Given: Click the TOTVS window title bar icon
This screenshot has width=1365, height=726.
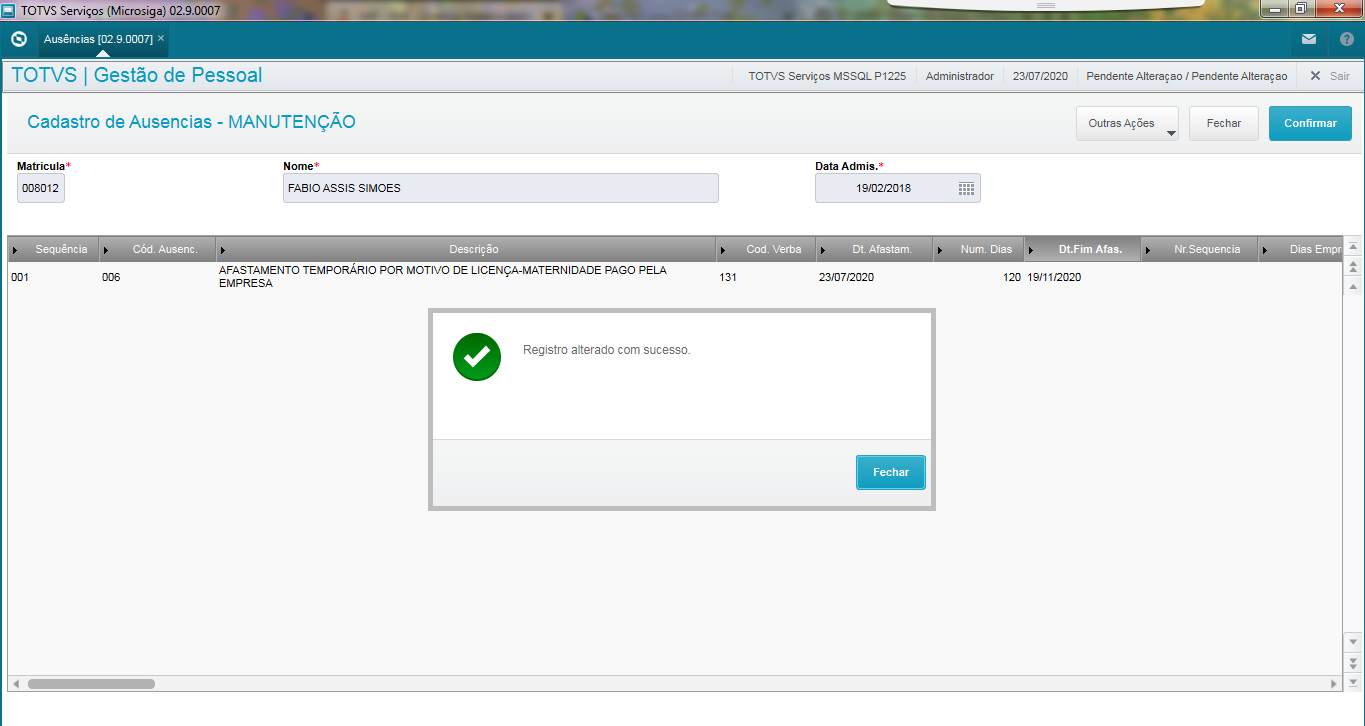Looking at the screenshot, I should tap(8, 10).
